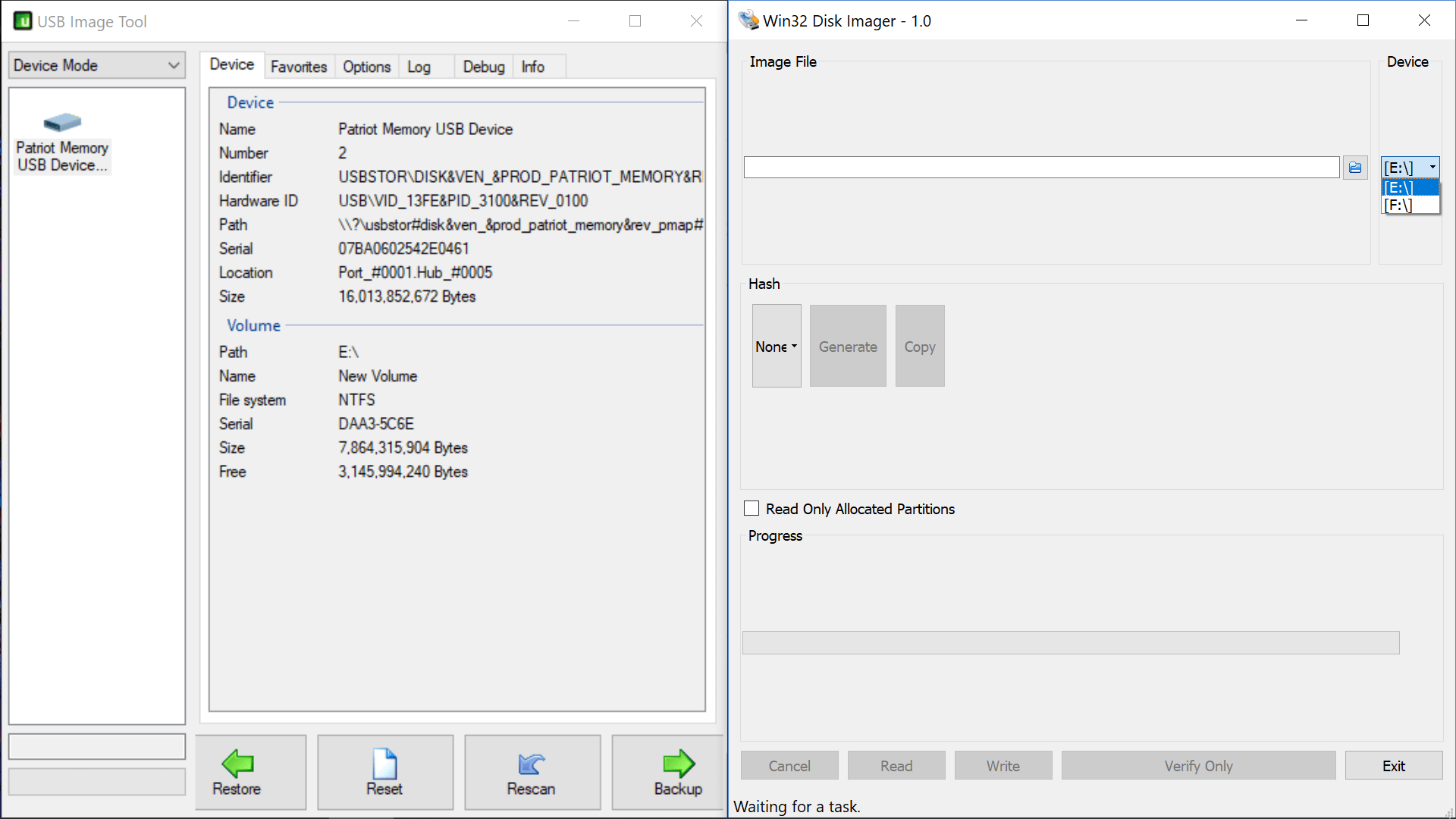The height and width of the screenshot is (819, 1456).
Task: Click the Win32 Disk Imager title icon
Action: [x=748, y=20]
